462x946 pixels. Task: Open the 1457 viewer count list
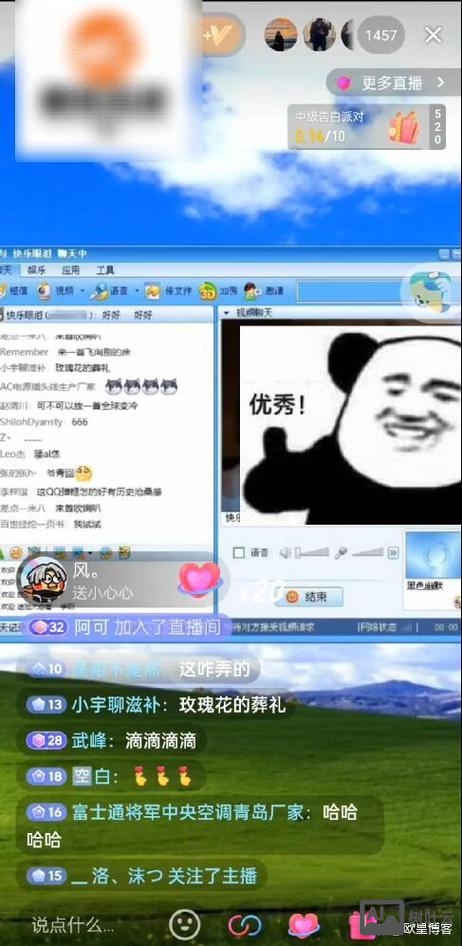coord(381,35)
